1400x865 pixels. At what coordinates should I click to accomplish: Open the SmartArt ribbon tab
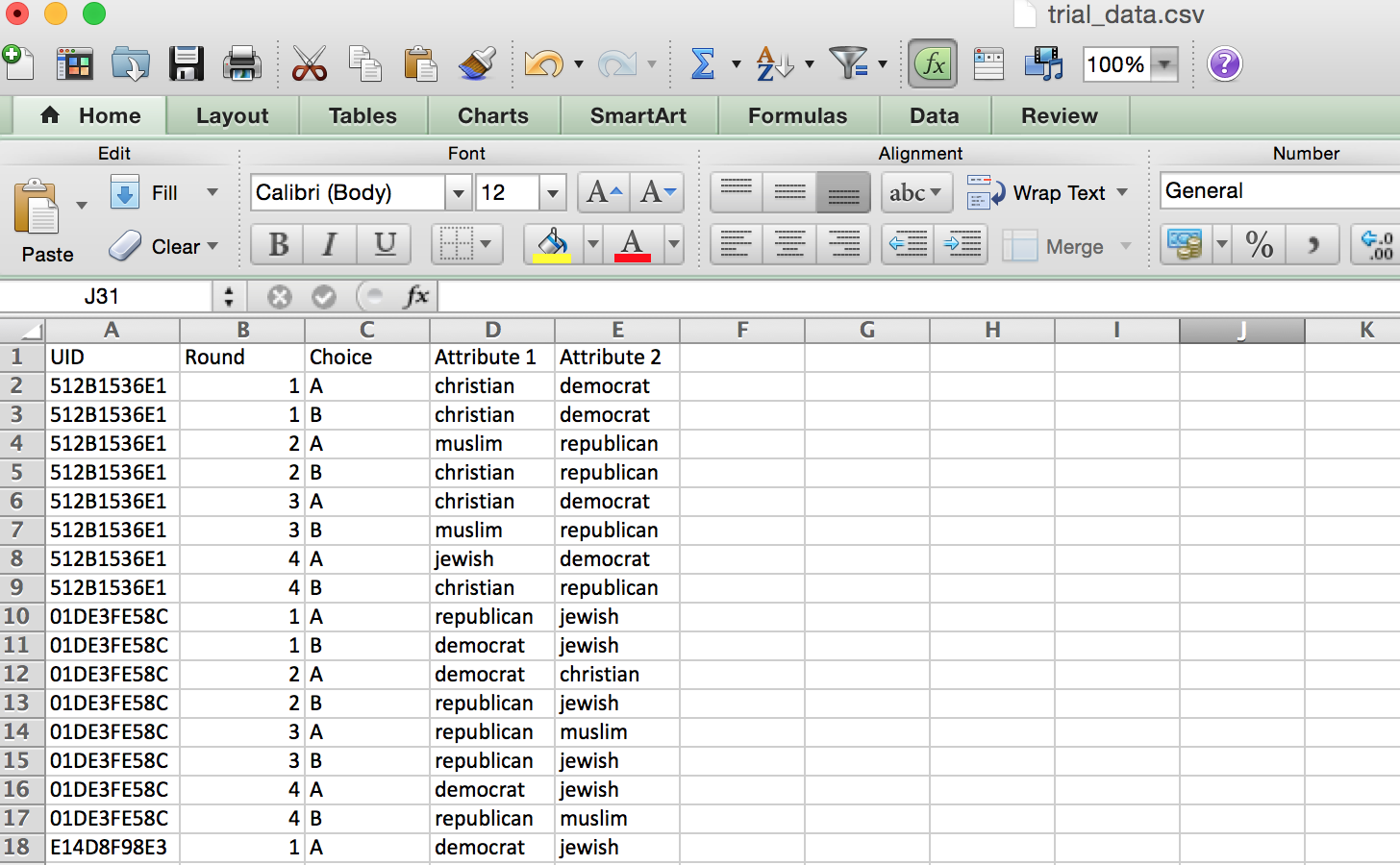click(x=638, y=115)
